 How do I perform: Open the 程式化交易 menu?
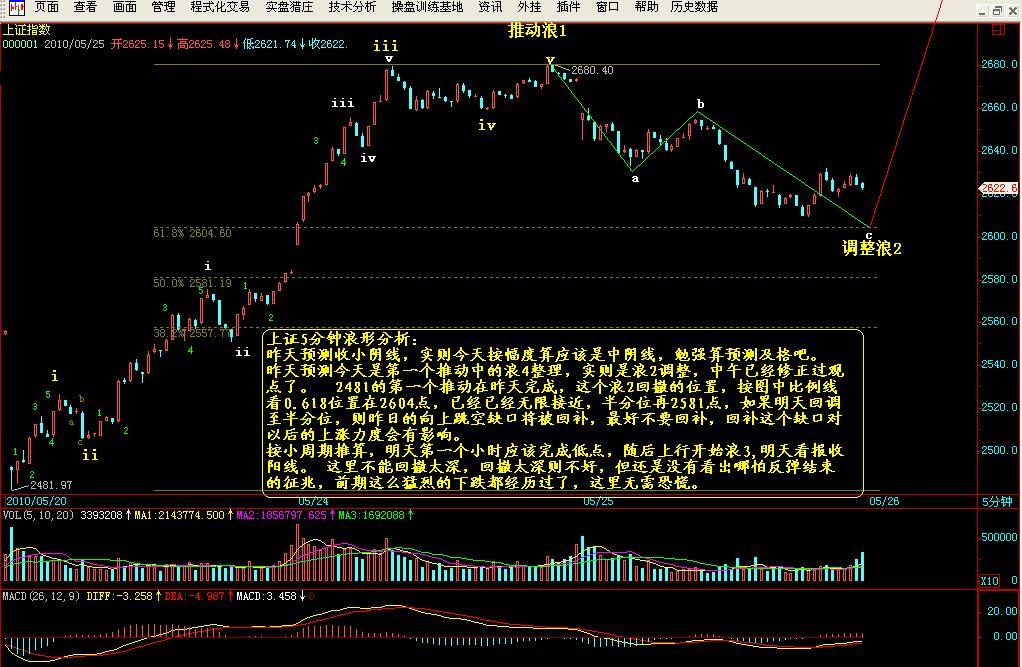click(220, 7)
